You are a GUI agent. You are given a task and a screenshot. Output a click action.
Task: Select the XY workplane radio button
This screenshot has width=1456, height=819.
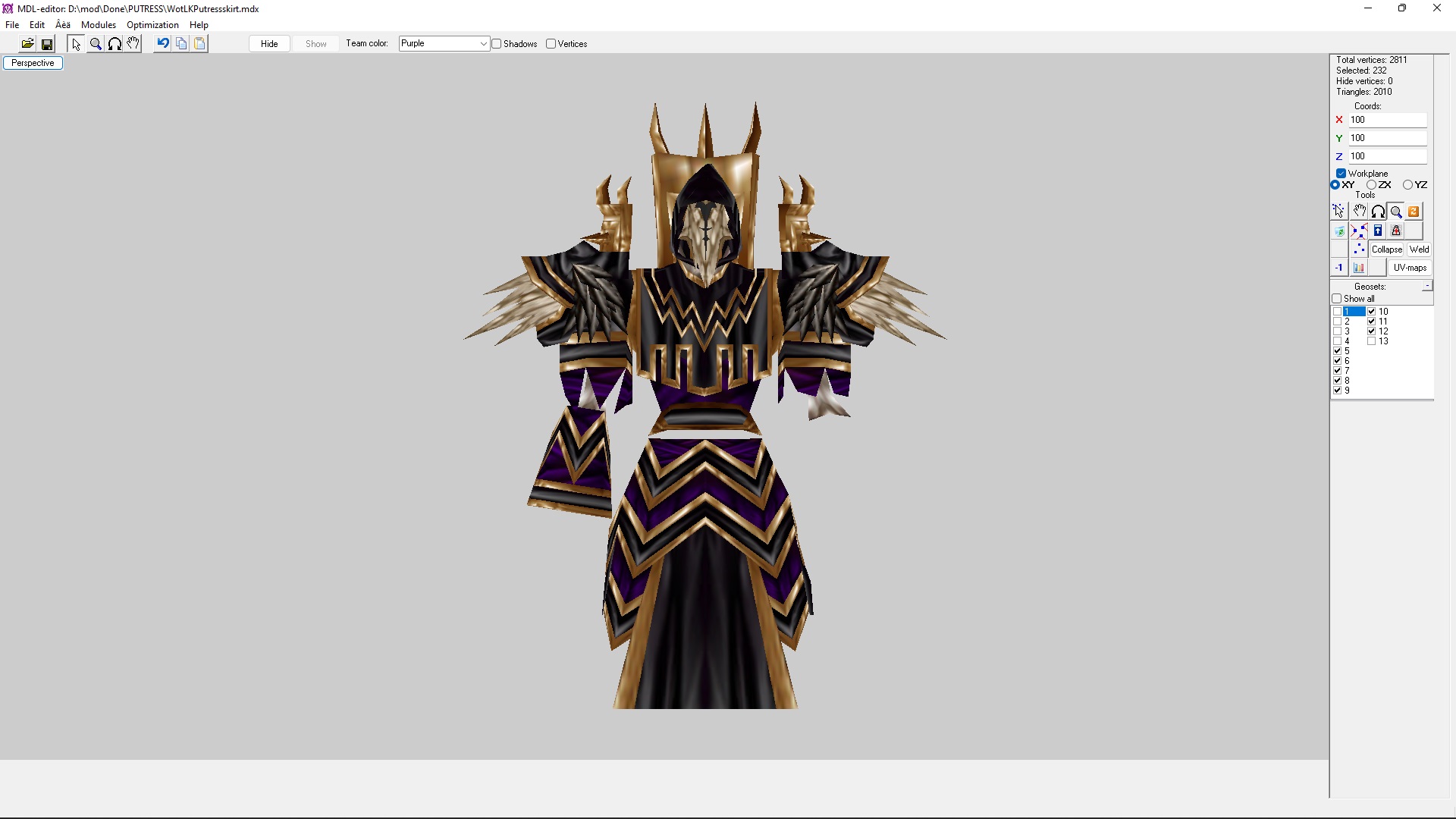tap(1335, 185)
